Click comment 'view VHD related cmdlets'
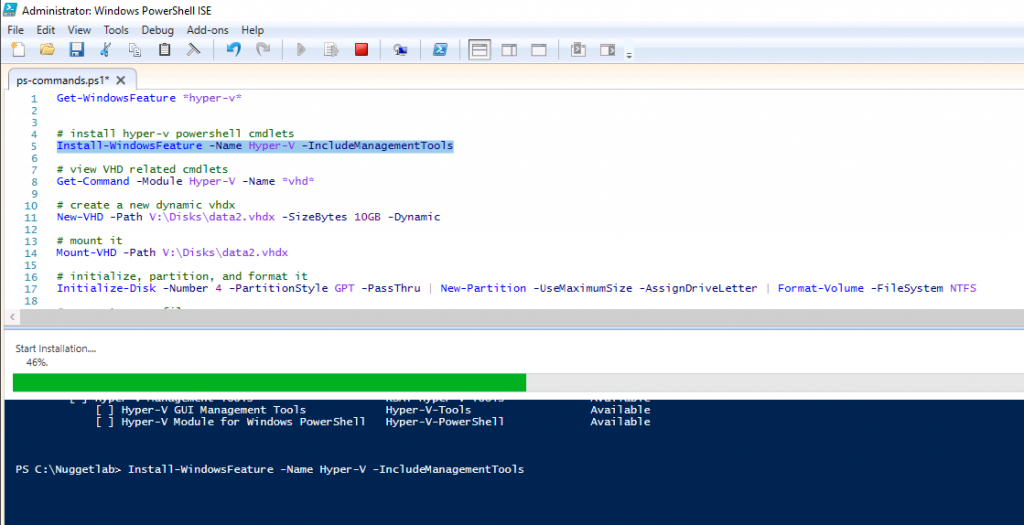This screenshot has height=525, width=1024. pyautogui.click(x=142, y=169)
